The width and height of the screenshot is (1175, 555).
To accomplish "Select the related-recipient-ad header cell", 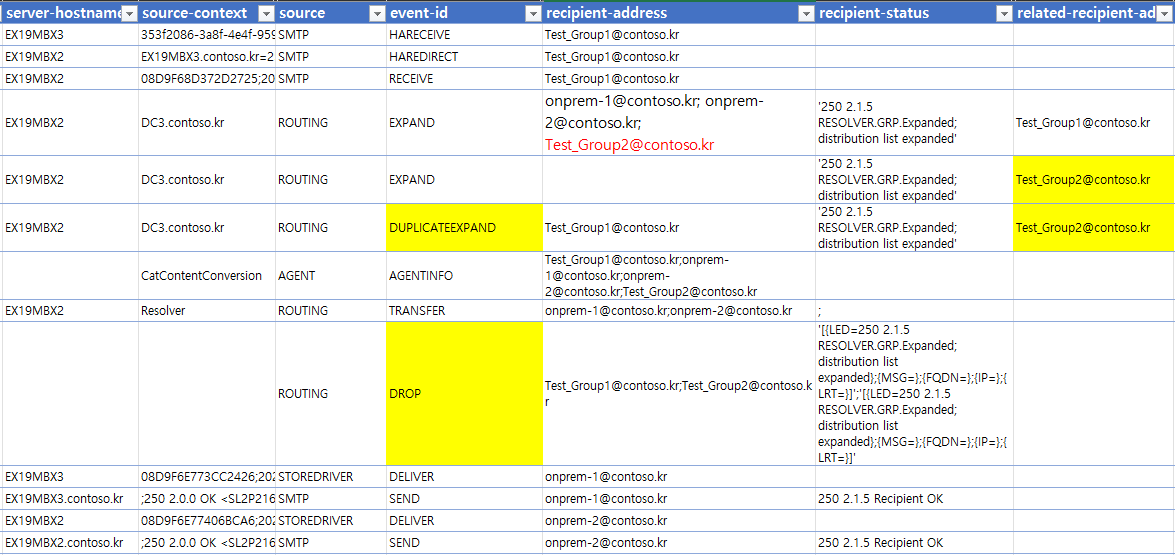I will (x=1095, y=14).
